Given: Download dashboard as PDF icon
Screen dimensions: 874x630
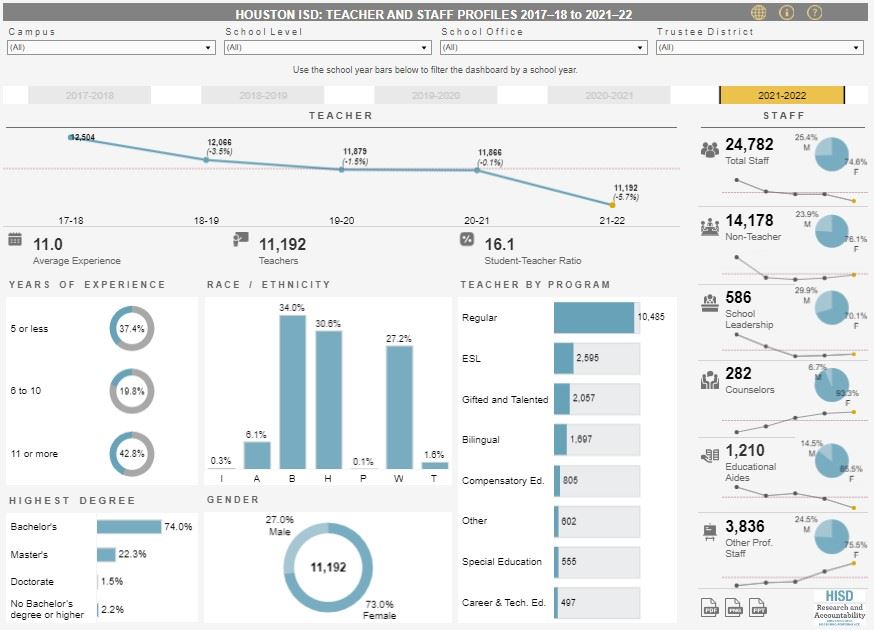Looking at the screenshot, I should tap(710, 607).
